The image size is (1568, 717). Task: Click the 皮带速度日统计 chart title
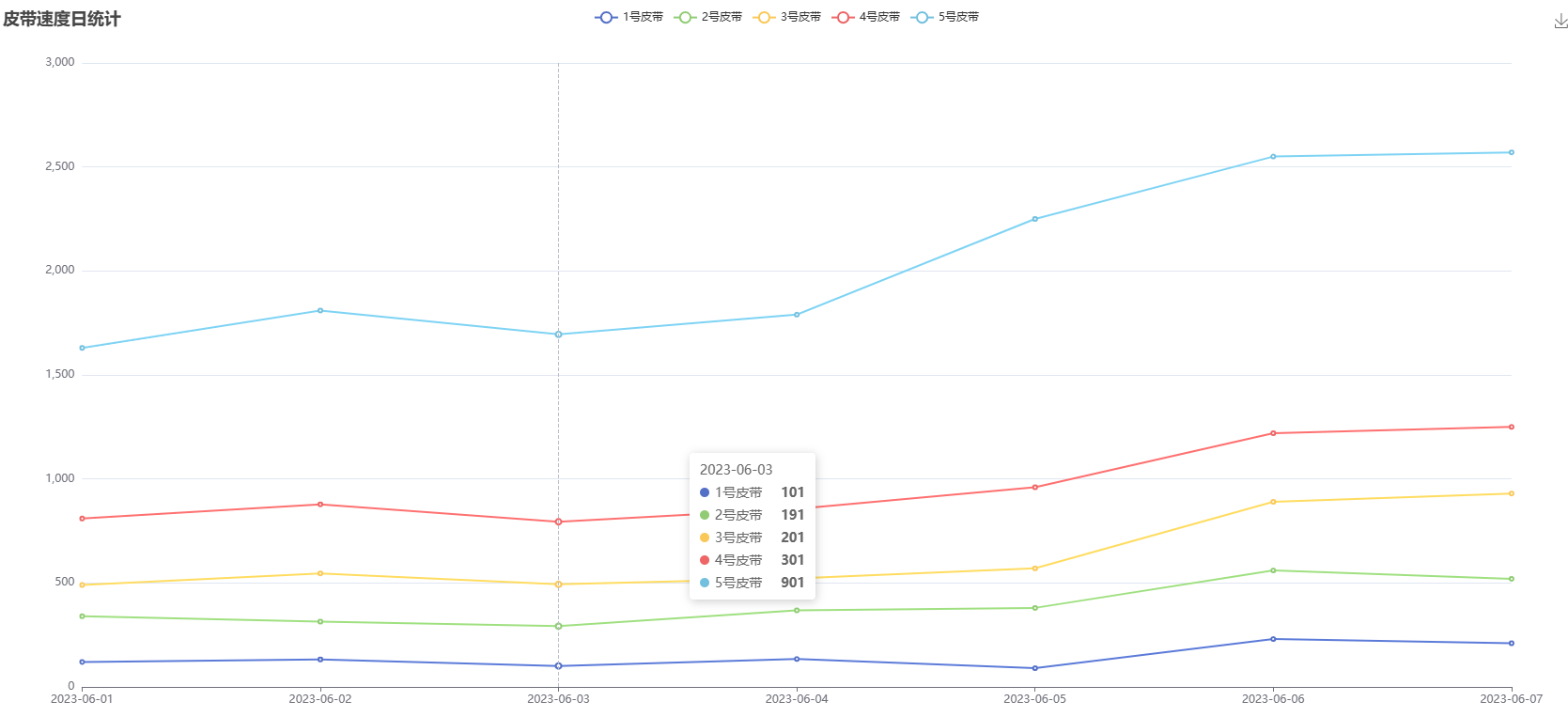point(62,19)
